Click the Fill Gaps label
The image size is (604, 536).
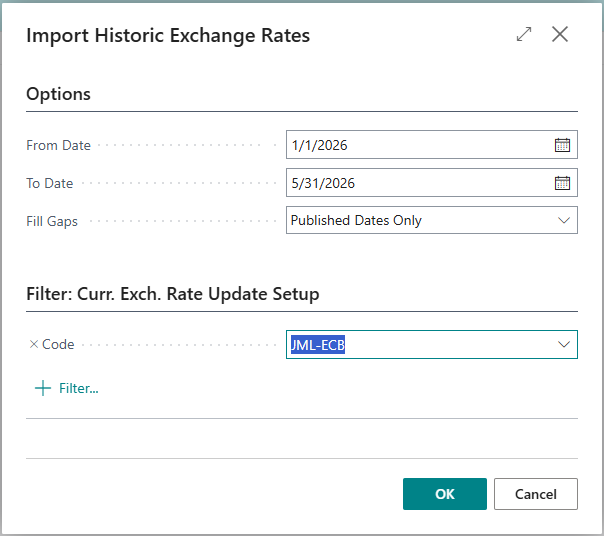tap(52, 221)
